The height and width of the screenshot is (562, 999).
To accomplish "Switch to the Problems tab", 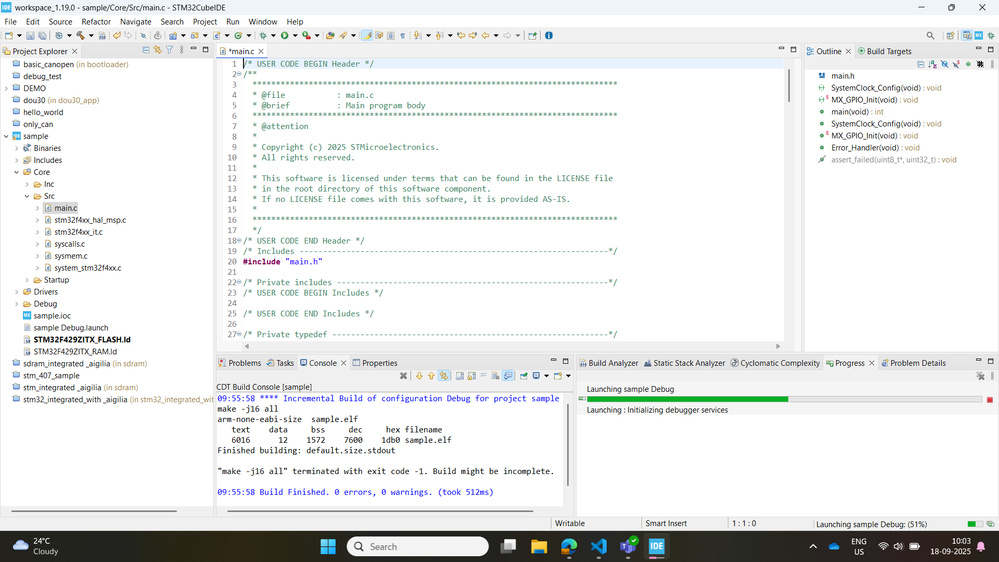I will (x=244, y=363).
